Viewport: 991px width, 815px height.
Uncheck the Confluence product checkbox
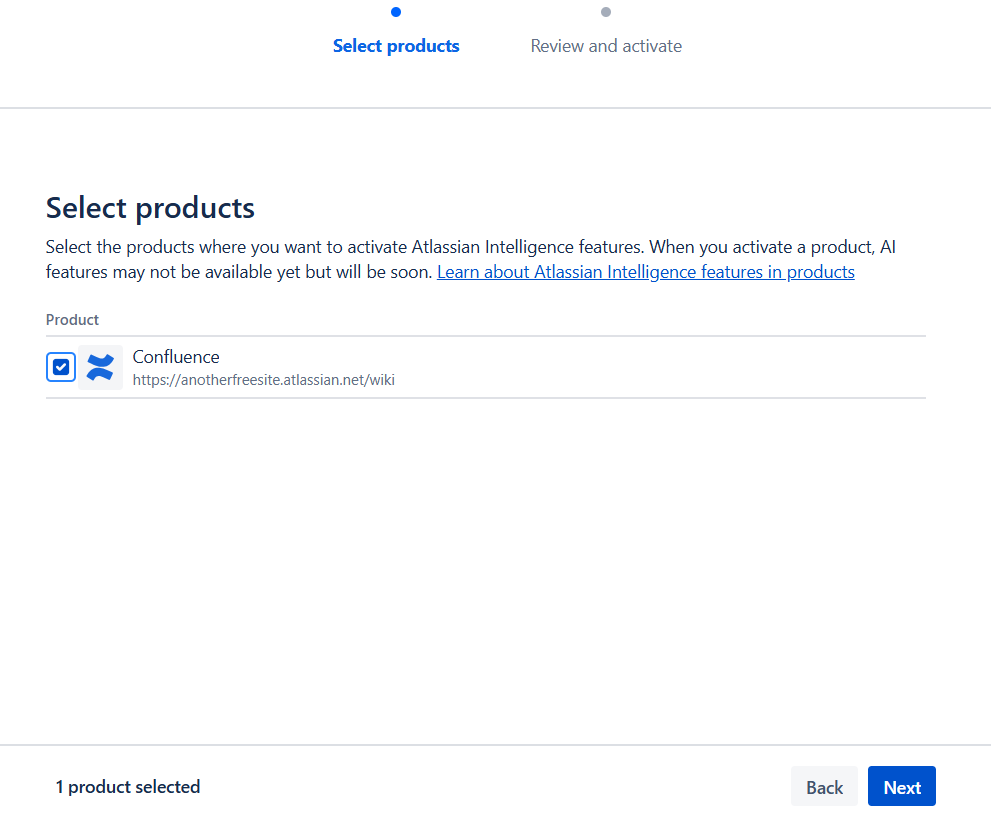[61, 367]
